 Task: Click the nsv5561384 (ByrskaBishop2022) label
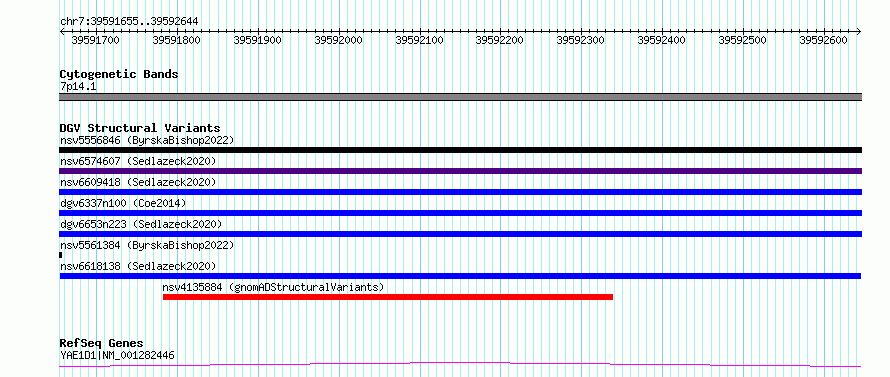point(147,245)
